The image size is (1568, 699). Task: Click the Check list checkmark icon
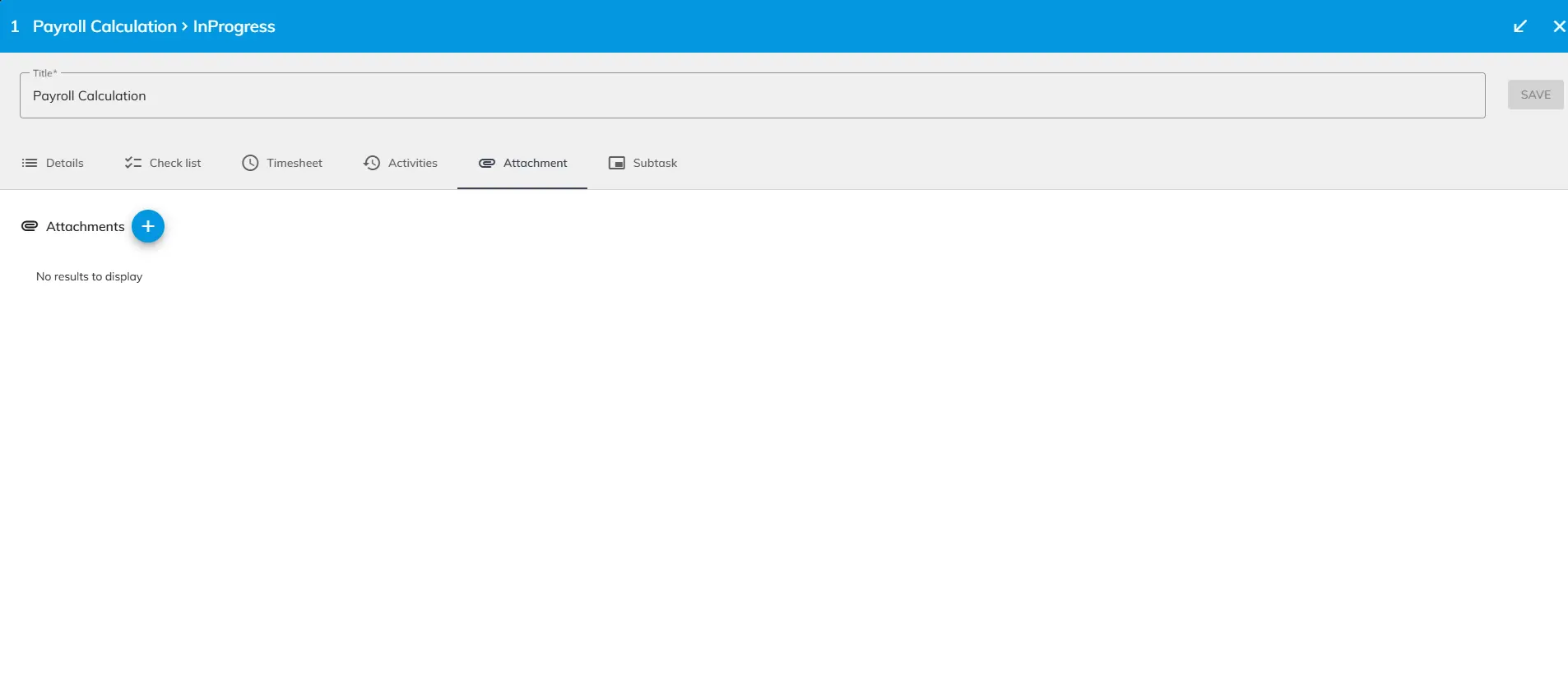tap(132, 163)
